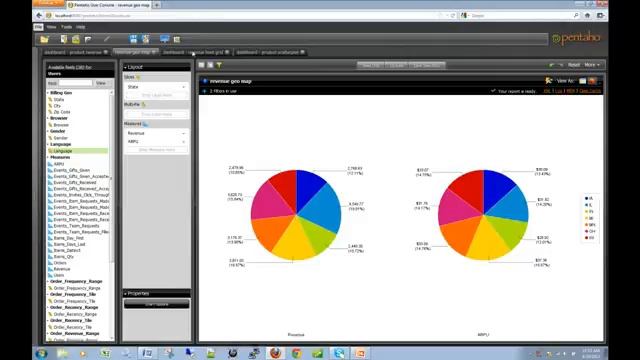Screen dimensions: 640x360
Task: Click the browser URL address bar
Action: (x=245, y=16)
